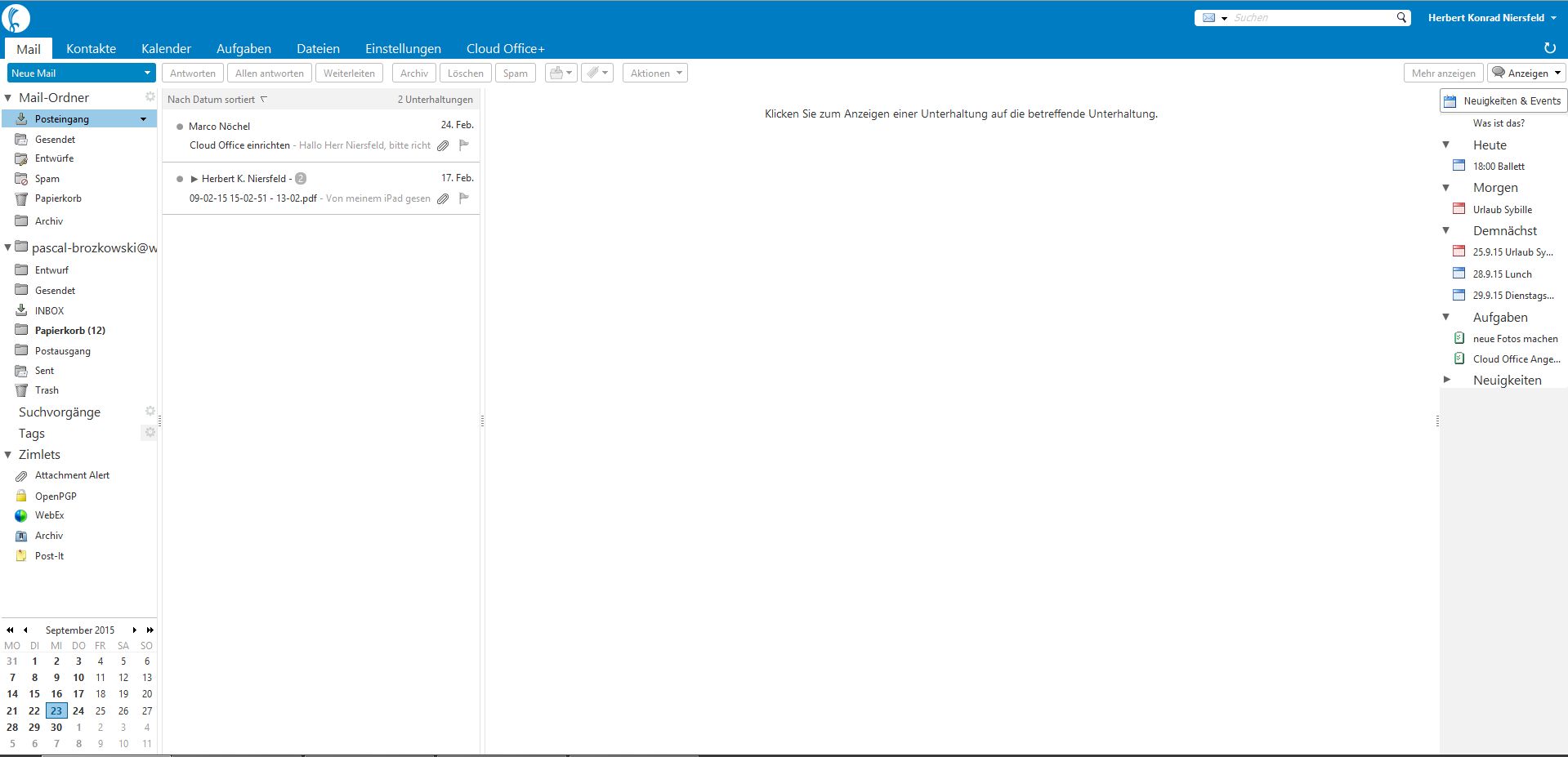Click the Nach Datum sortiert header
Viewport: 1568px width, 757px height.
(217, 100)
